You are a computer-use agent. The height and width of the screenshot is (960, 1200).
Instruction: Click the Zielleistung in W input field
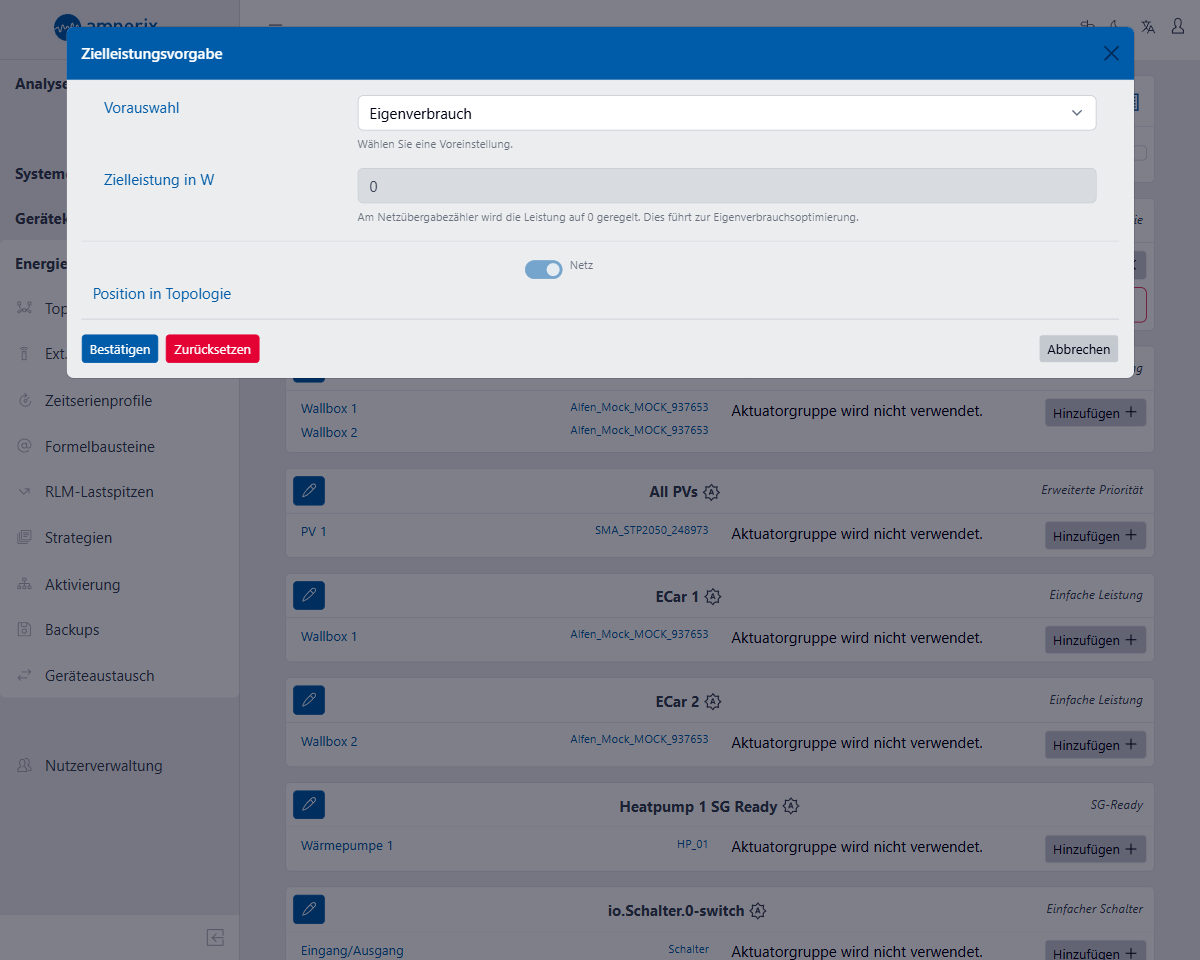[x=726, y=186]
